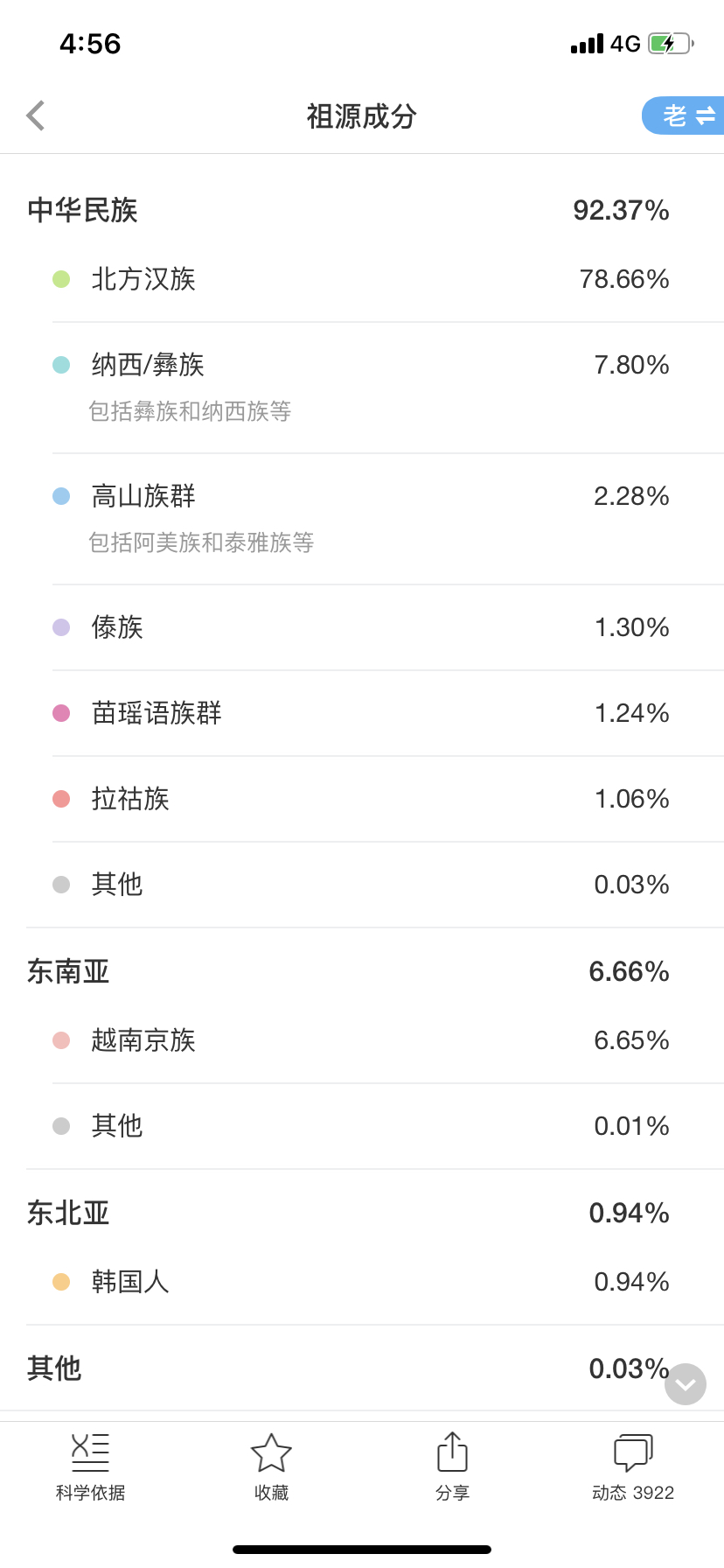Tap the 分享 share icon
Viewport: 724px width, 1568px height.
coord(452,1452)
